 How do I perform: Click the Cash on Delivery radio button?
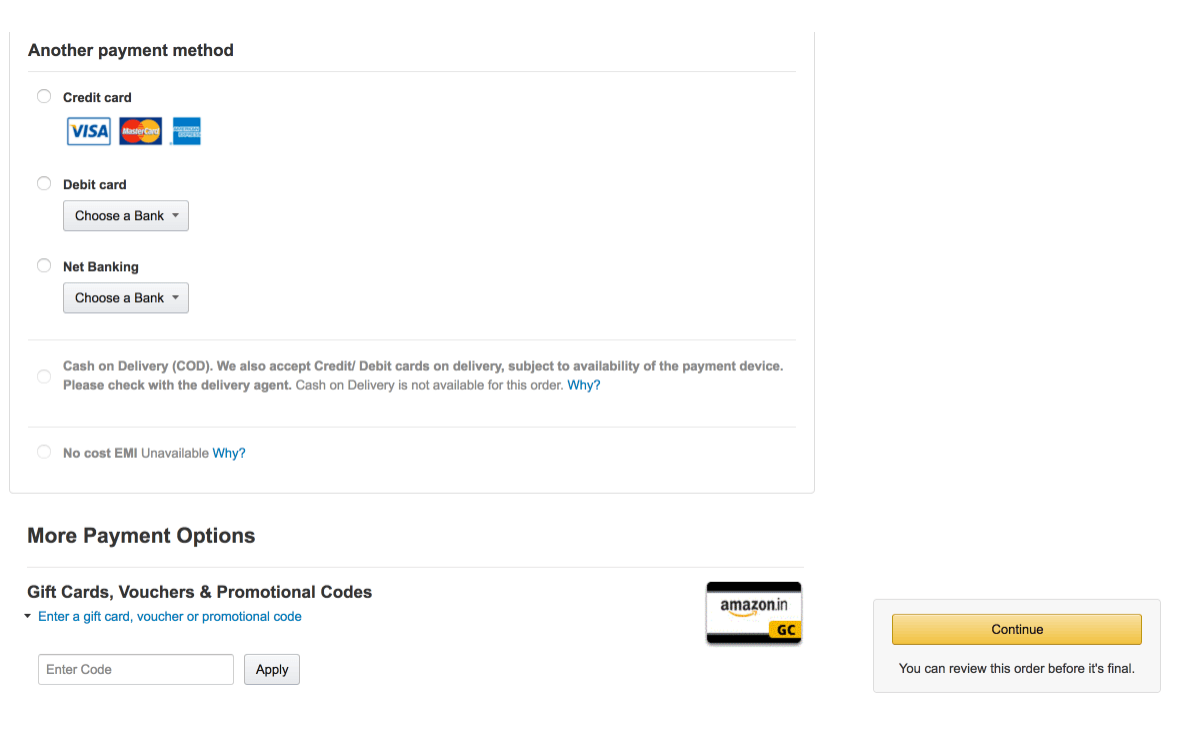[x=44, y=376]
